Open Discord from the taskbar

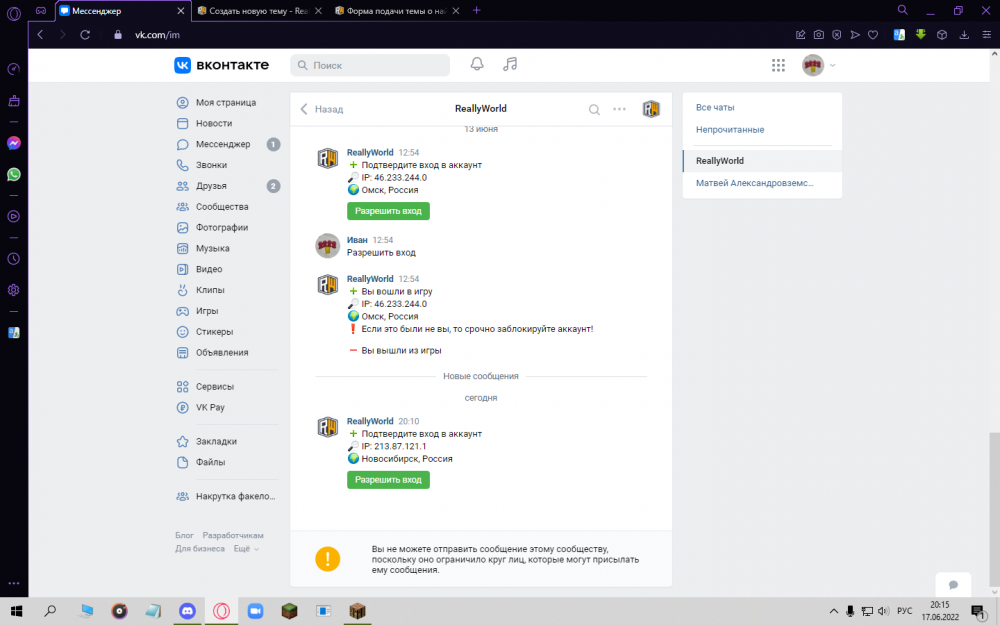point(187,611)
